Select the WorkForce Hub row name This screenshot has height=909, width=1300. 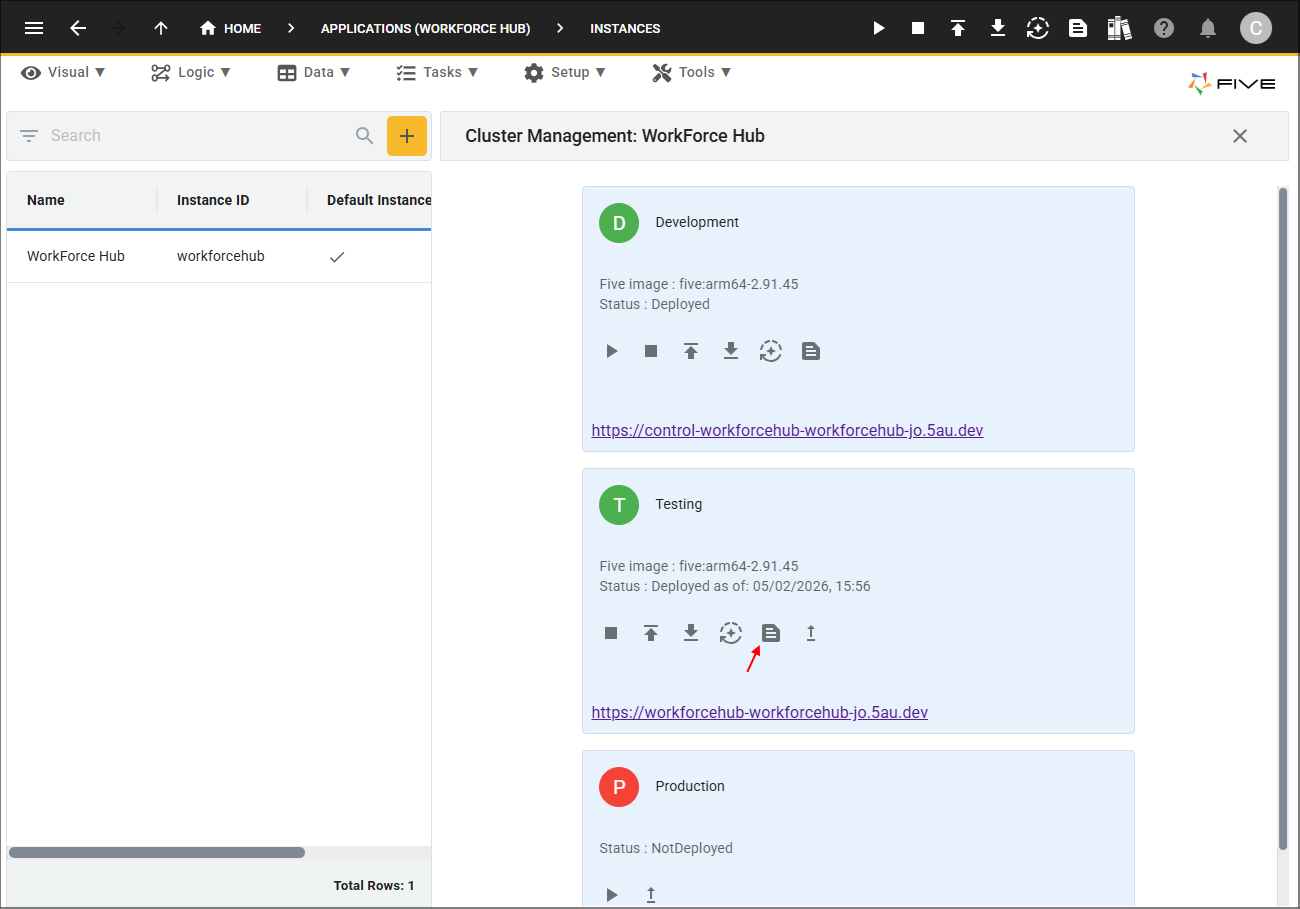76,256
